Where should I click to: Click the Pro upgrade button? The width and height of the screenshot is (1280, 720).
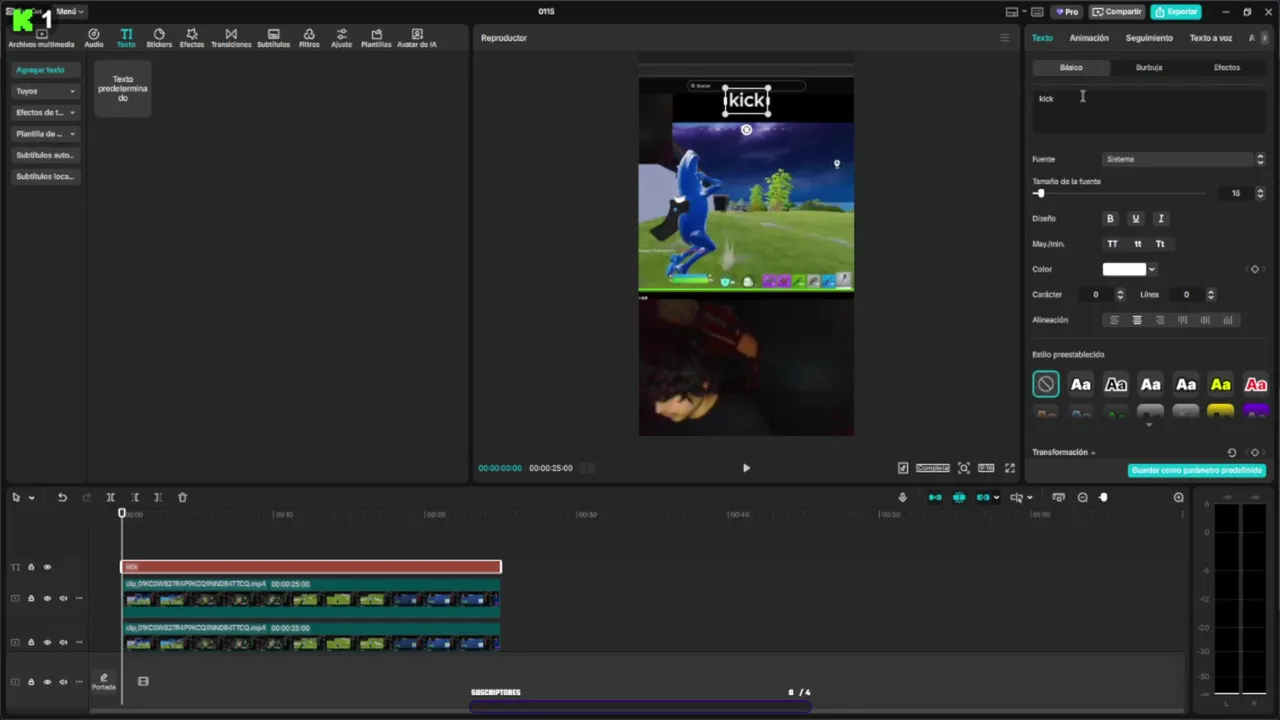point(1066,12)
